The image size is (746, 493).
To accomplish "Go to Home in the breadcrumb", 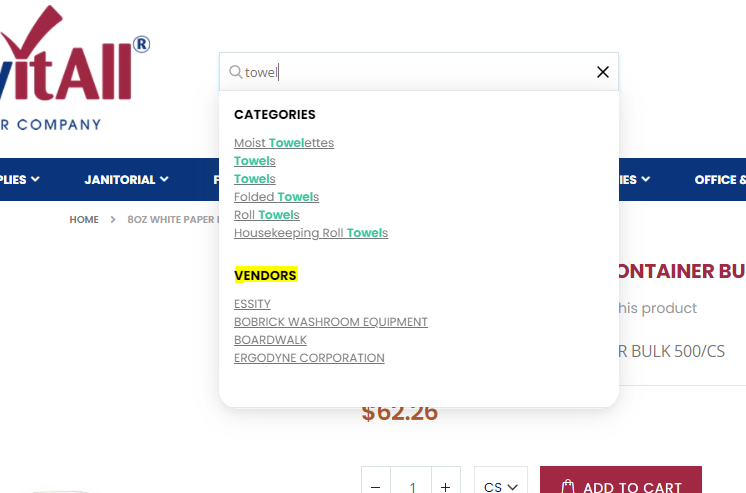I will [84, 219].
